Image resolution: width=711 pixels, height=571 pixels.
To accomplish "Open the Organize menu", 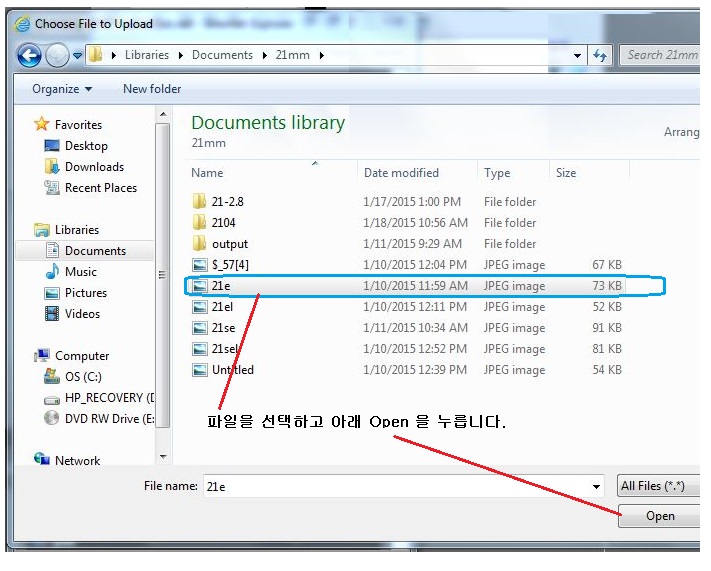I will pyautogui.click(x=62, y=89).
